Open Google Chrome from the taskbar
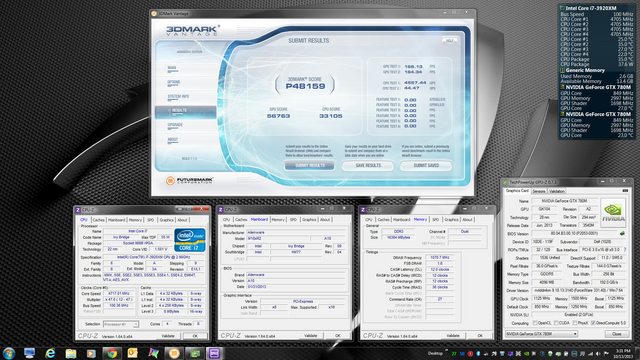Image resolution: width=640 pixels, height=360 pixels. click(111, 353)
